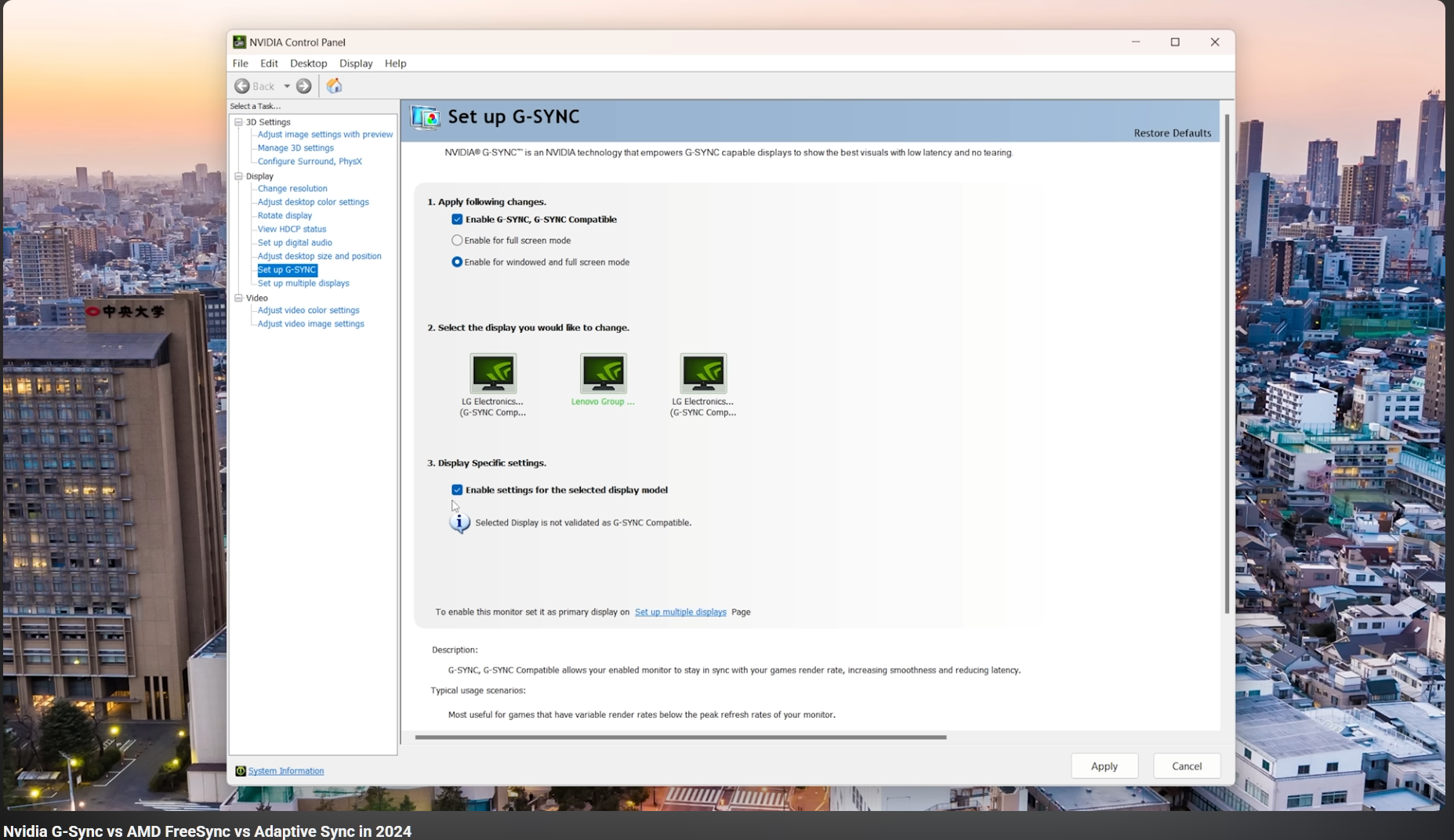The width and height of the screenshot is (1454, 840).
Task: Select Enable for full screen mode
Action: pyautogui.click(x=457, y=241)
